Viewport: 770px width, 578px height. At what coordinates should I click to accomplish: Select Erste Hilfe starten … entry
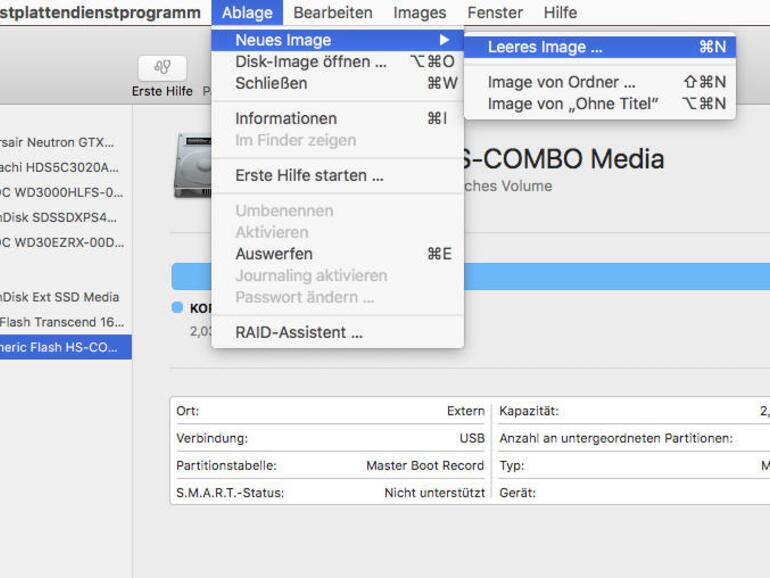[337, 175]
